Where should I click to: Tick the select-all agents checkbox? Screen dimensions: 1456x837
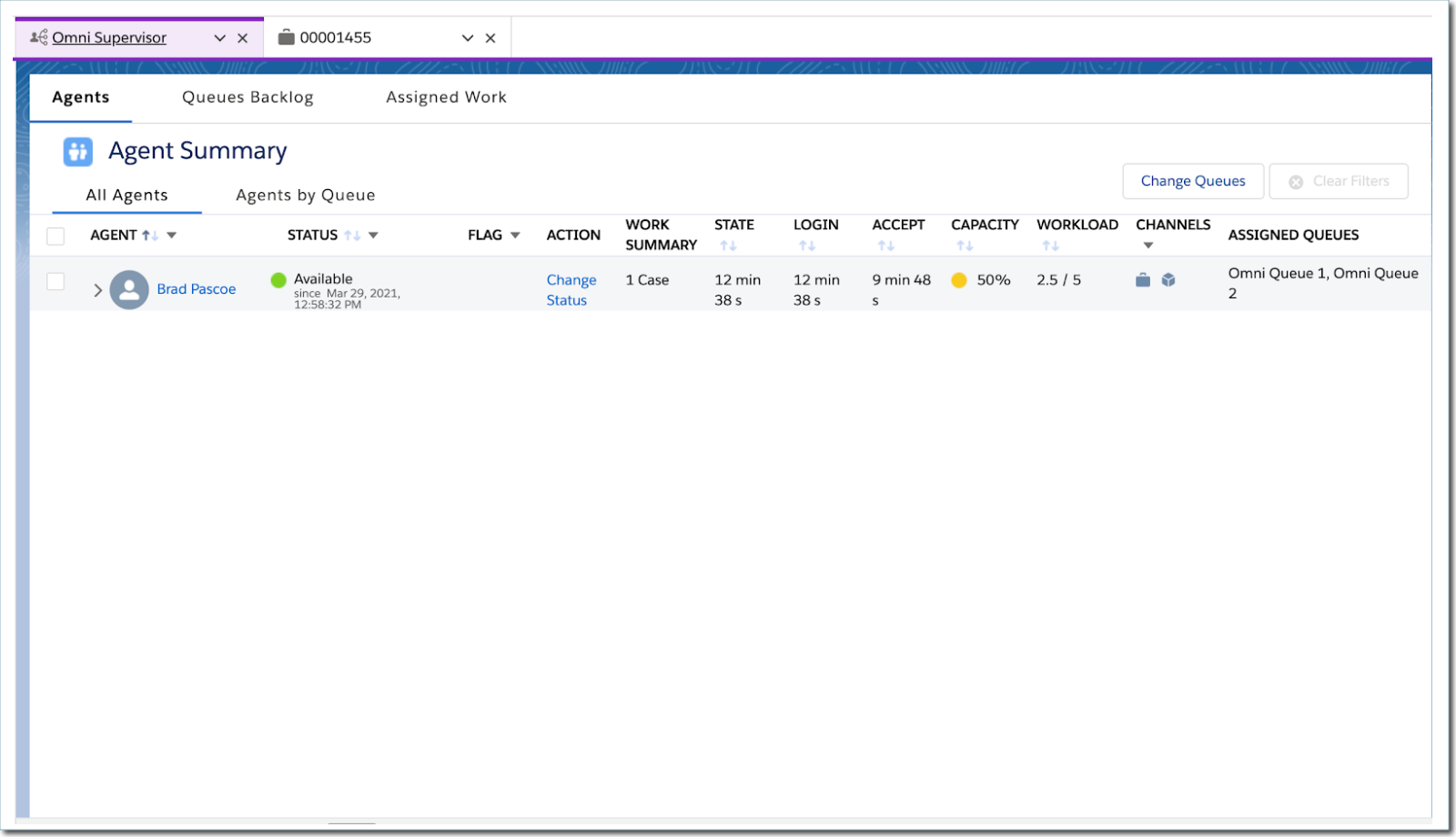pos(56,237)
